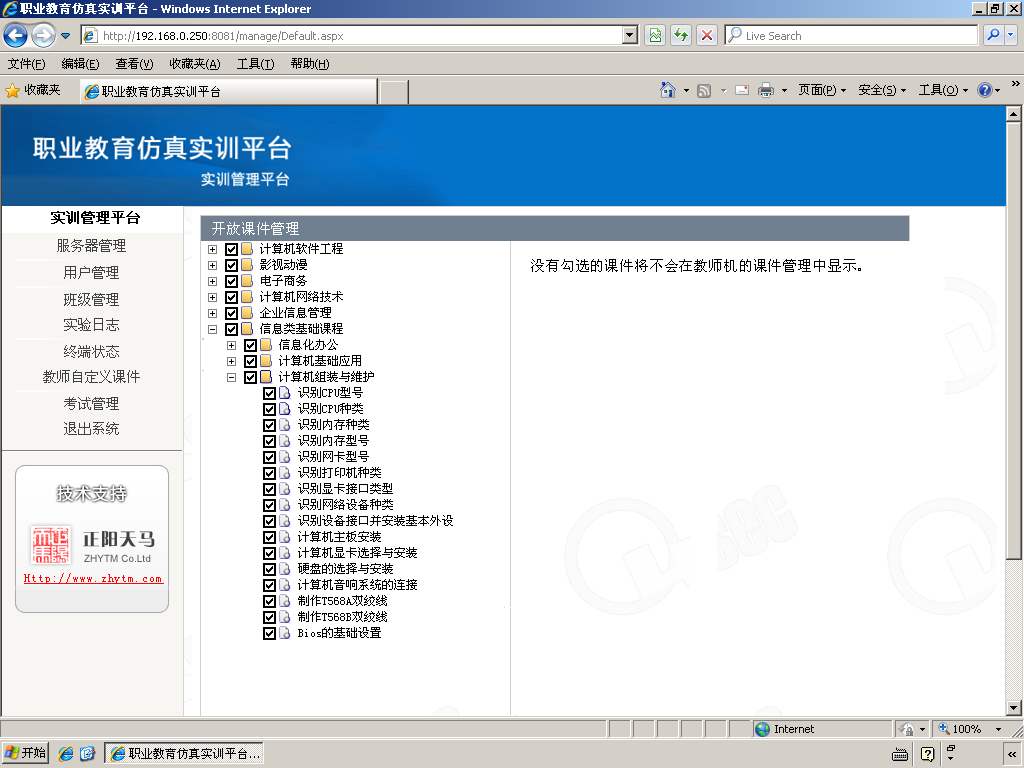Viewport: 1024px width, 768px height.
Task: Open the 查看(V) menu
Action: coord(134,63)
